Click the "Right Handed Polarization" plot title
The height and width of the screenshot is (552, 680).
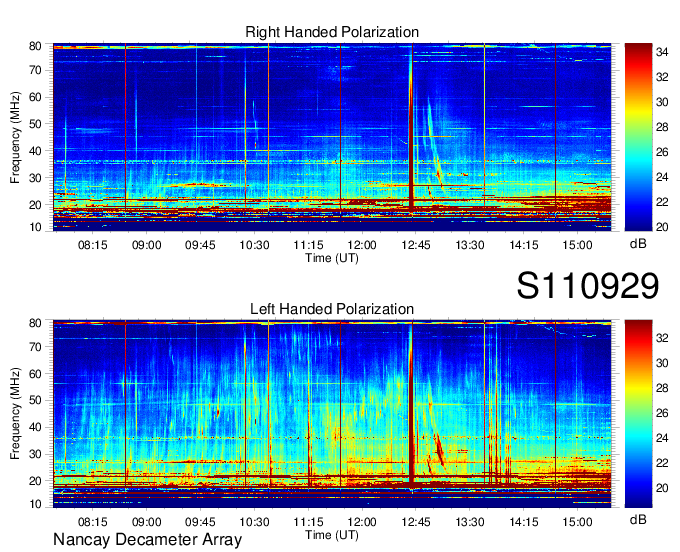[x=332, y=32]
